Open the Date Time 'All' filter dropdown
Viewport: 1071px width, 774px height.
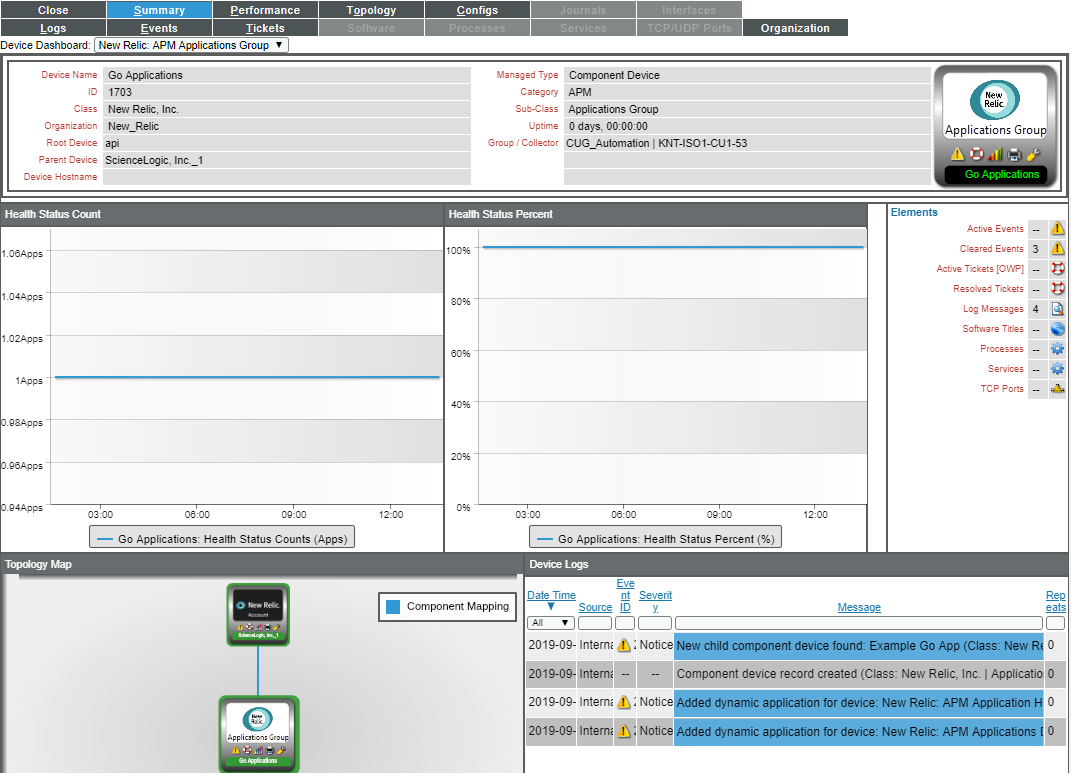click(x=551, y=623)
